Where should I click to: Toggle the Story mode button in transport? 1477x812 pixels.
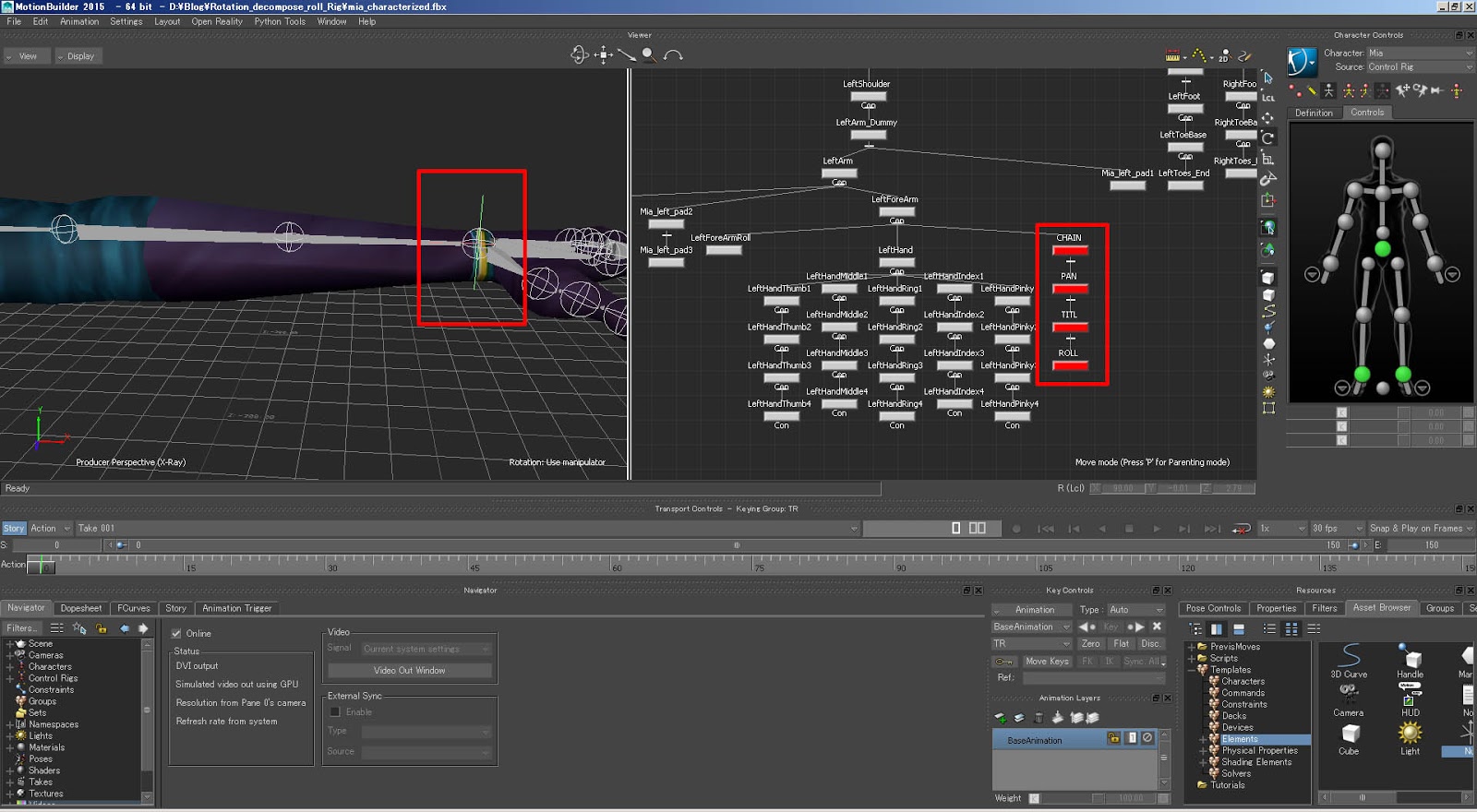tap(14, 529)
